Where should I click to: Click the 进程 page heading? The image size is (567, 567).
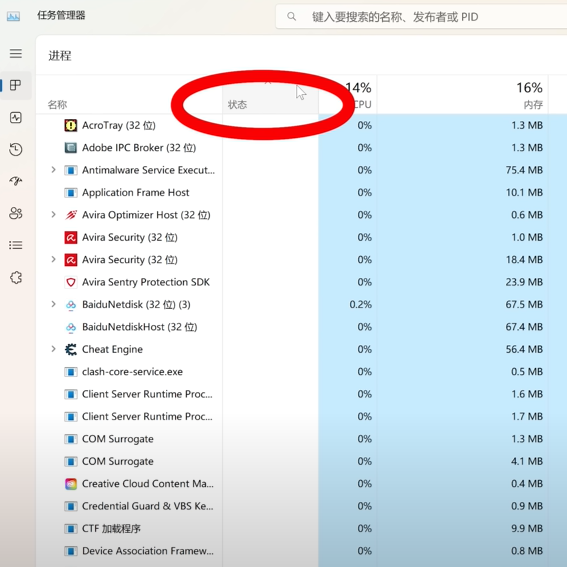pos(60,56)
